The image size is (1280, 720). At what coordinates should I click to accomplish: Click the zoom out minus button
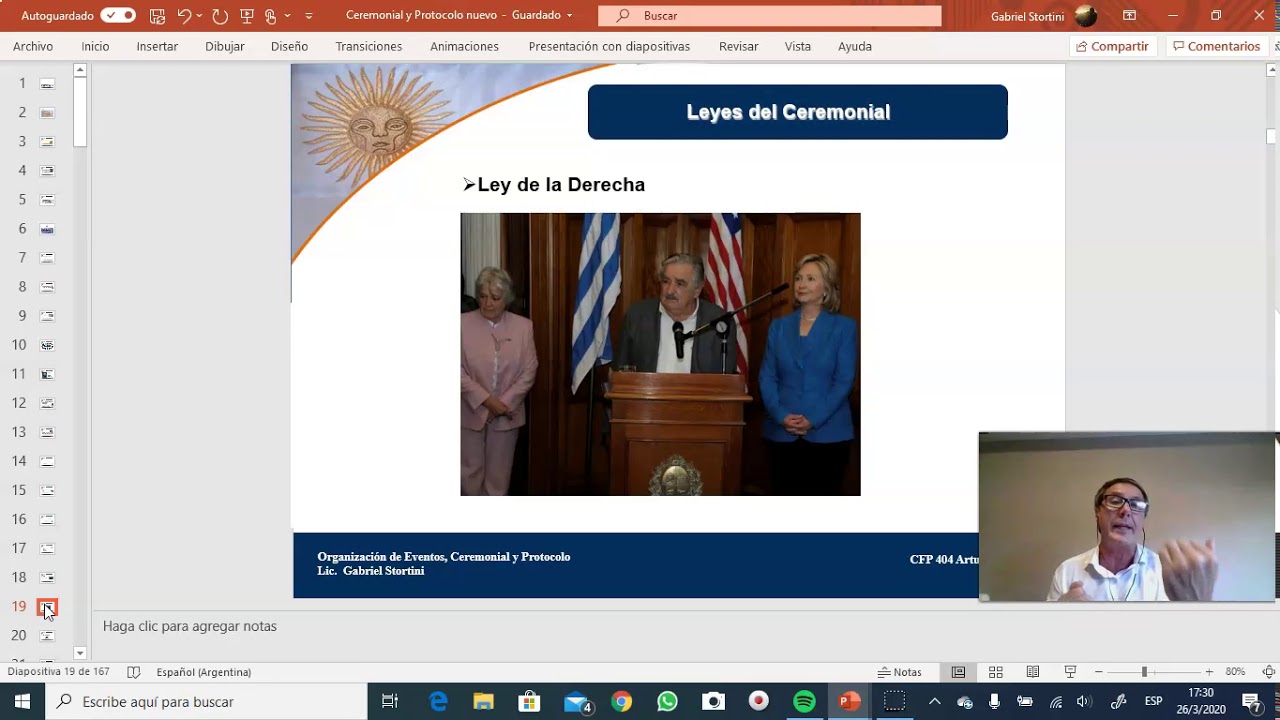click(x=1099, y=672)
